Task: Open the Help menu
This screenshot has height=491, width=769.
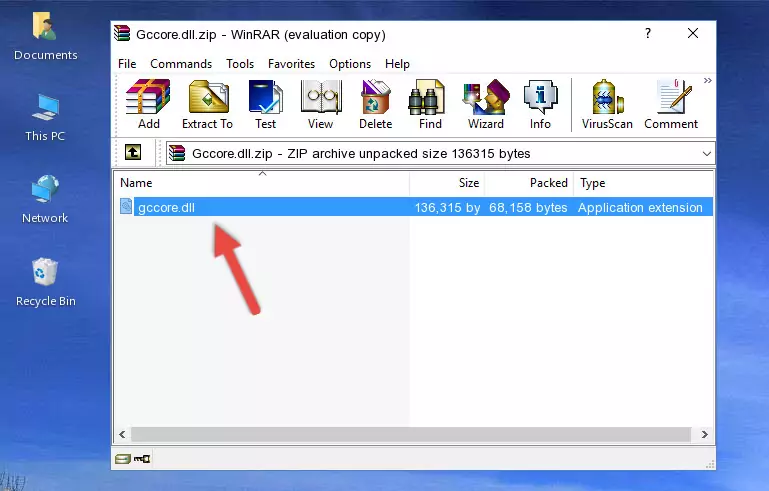Action: pos(397,64)
